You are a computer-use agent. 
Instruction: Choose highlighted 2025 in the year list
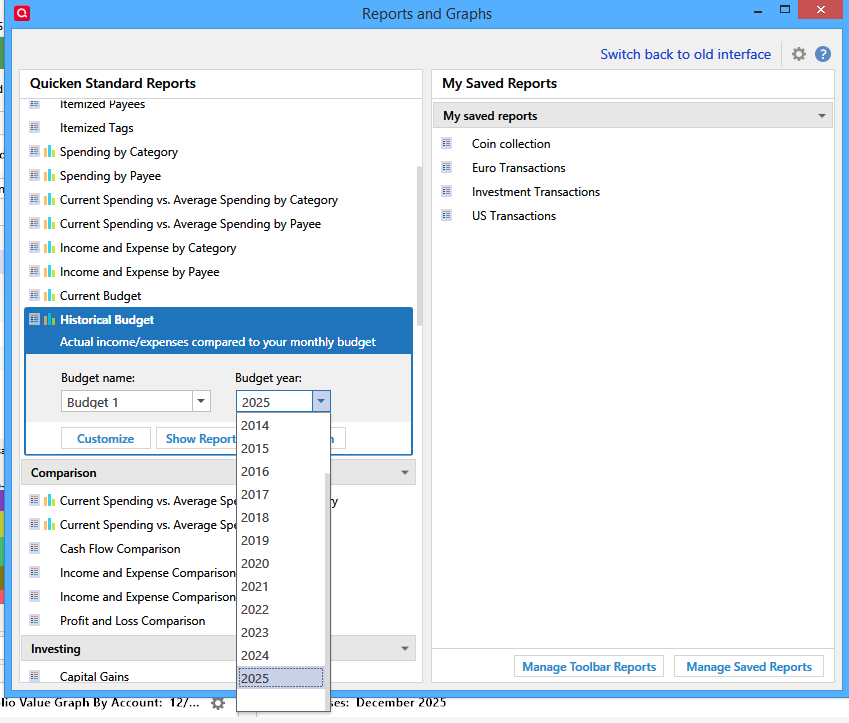pos(281,678)
